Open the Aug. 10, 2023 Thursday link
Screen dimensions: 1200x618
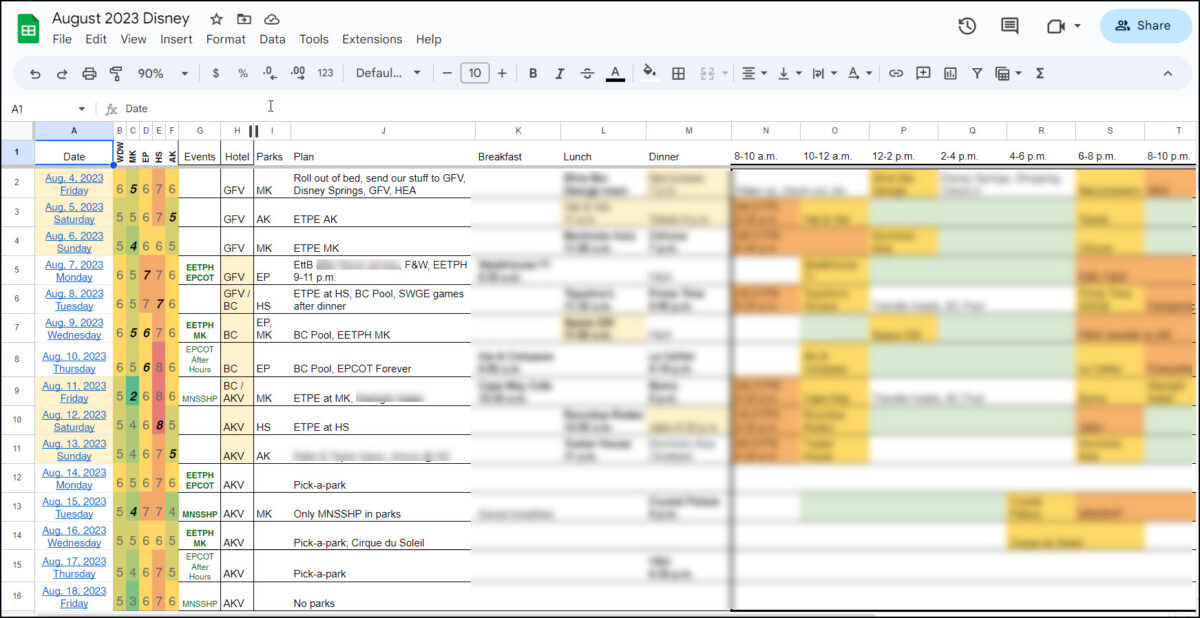(74, 362)
